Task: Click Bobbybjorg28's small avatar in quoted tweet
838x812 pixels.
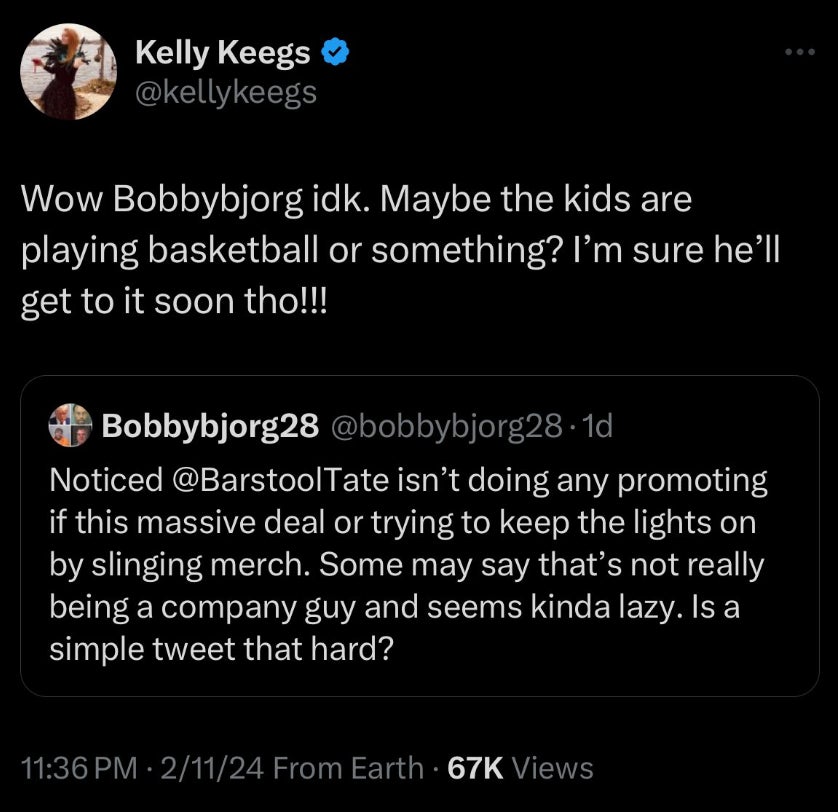Action: coord(69,428)
